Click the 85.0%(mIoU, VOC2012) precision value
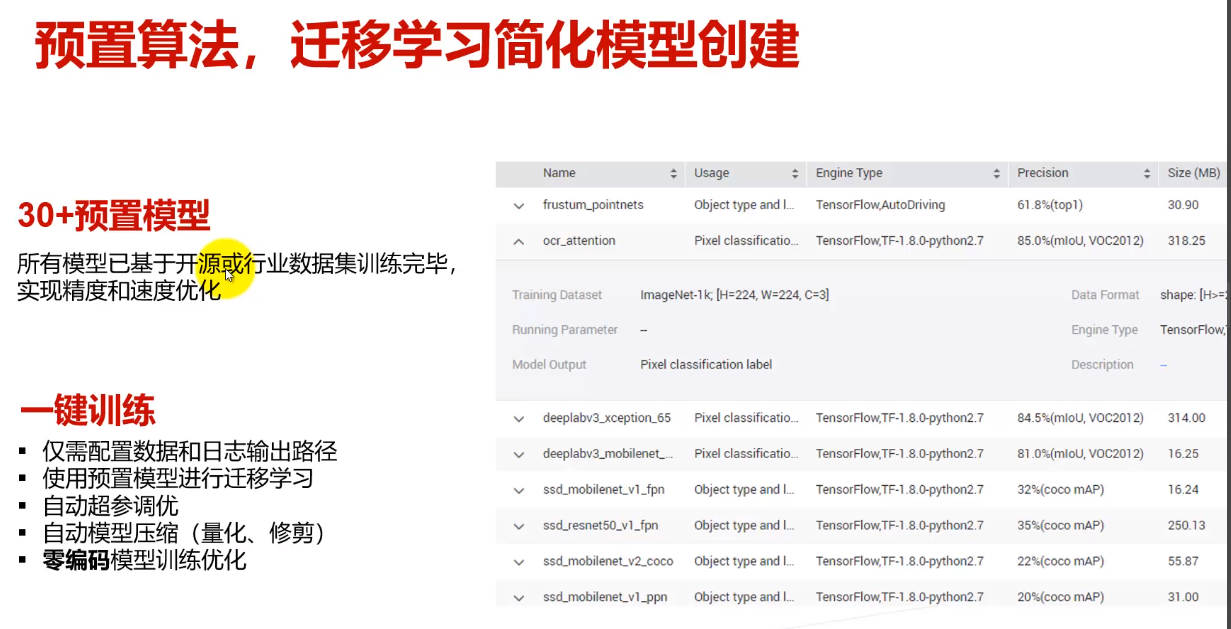 coord(1080,241)
